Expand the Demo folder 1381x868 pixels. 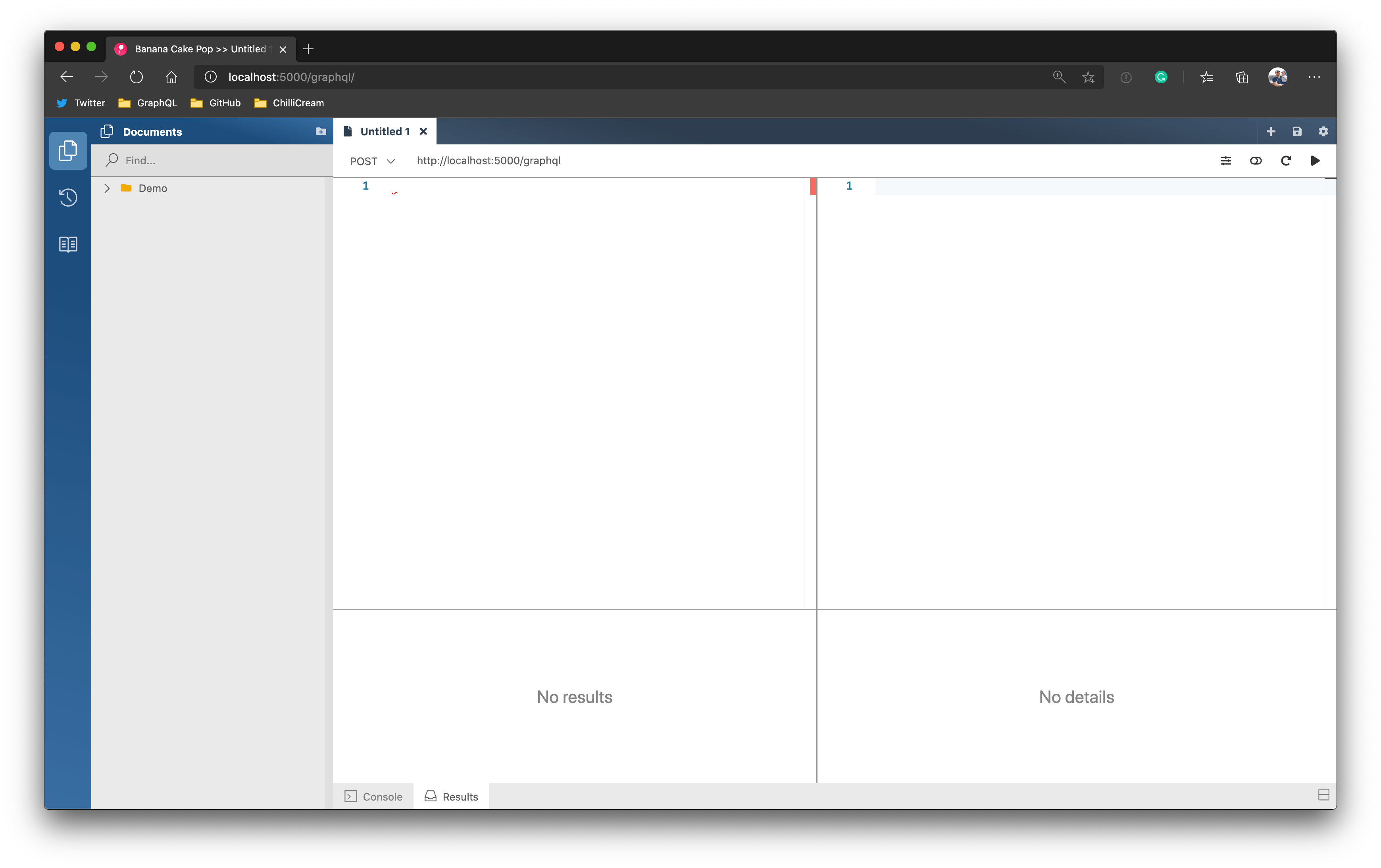click(107, 188)
